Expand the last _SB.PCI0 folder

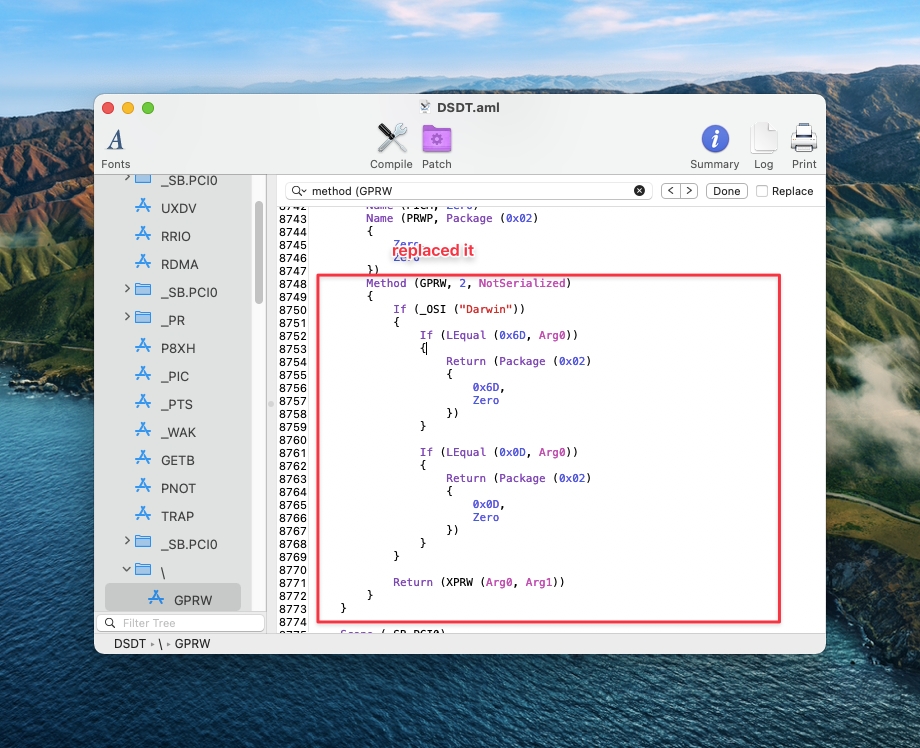[127, 543]
